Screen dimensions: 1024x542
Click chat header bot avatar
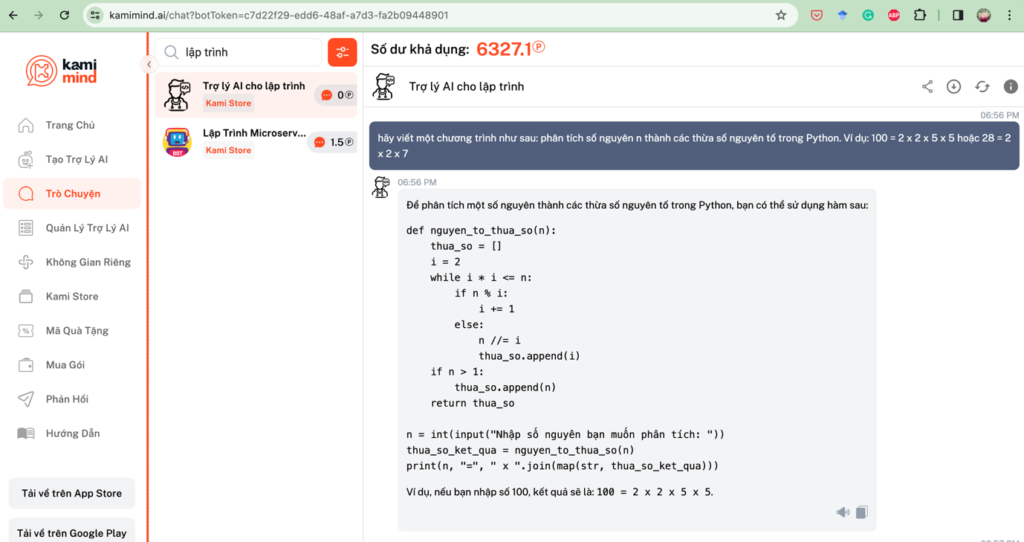pyautogui.click(x=383, y=86)
